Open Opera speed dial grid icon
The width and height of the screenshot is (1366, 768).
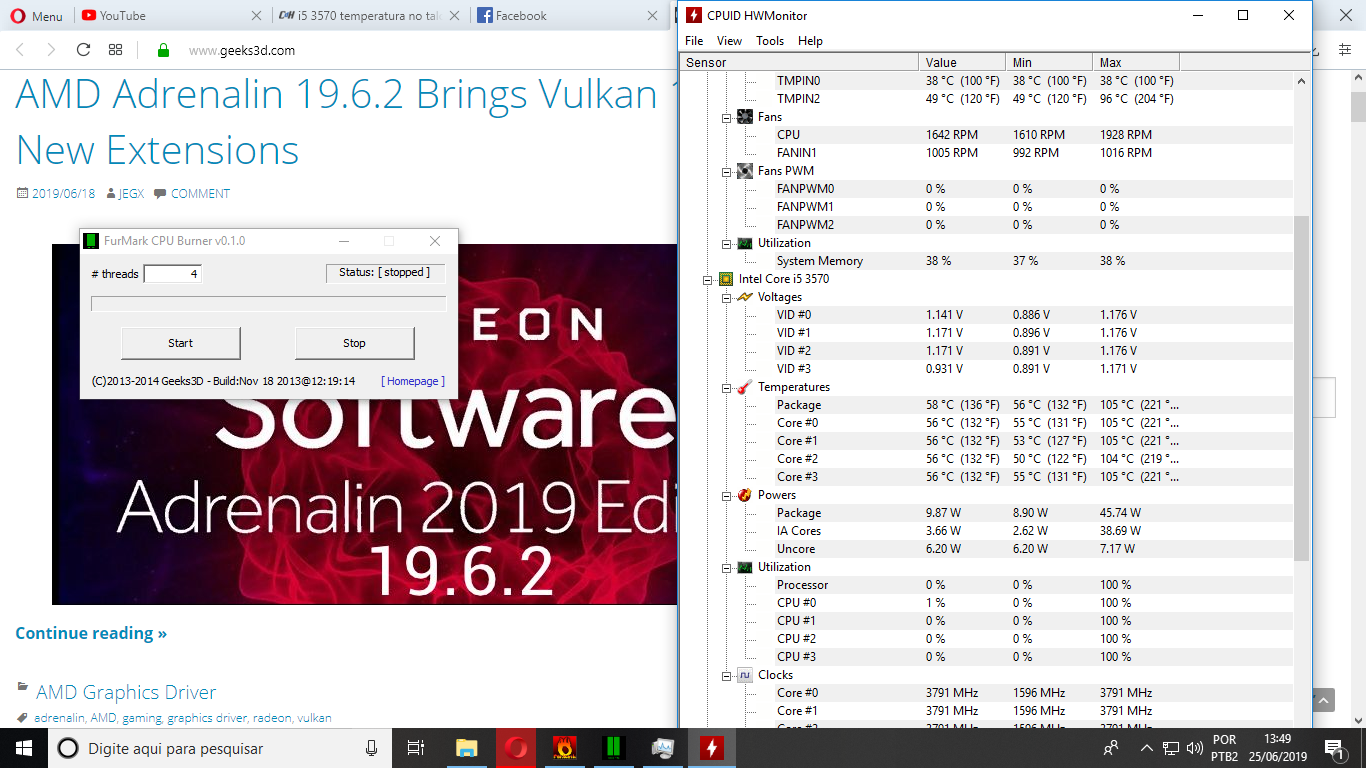116,50
